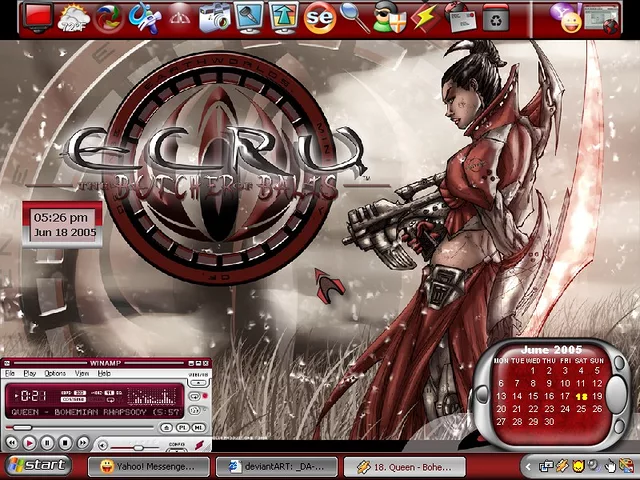
Task: Open Winamp's File menu
Action: click(10, 373)
